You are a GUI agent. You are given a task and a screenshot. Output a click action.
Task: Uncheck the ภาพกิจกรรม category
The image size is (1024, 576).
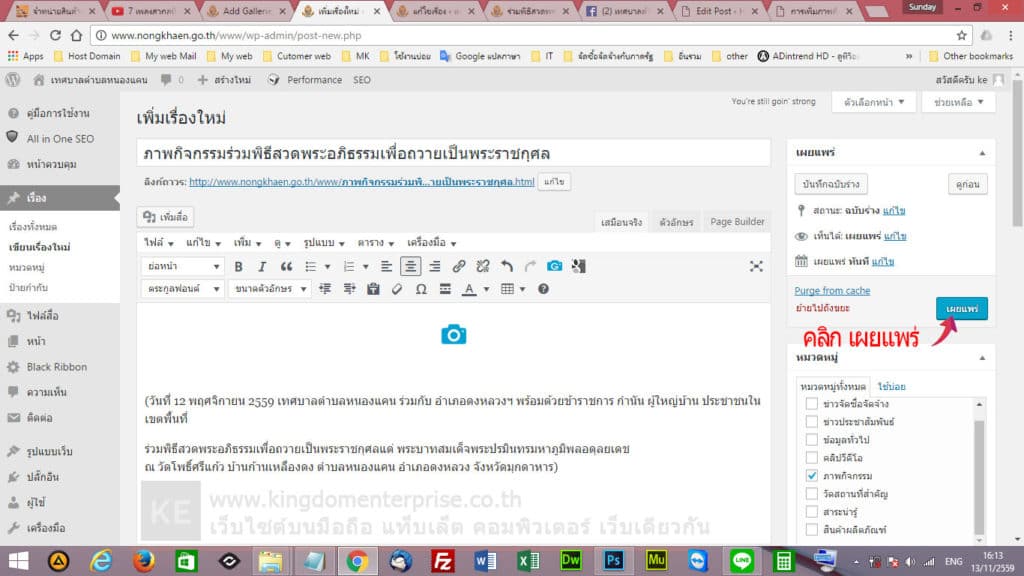coord(811,475)
